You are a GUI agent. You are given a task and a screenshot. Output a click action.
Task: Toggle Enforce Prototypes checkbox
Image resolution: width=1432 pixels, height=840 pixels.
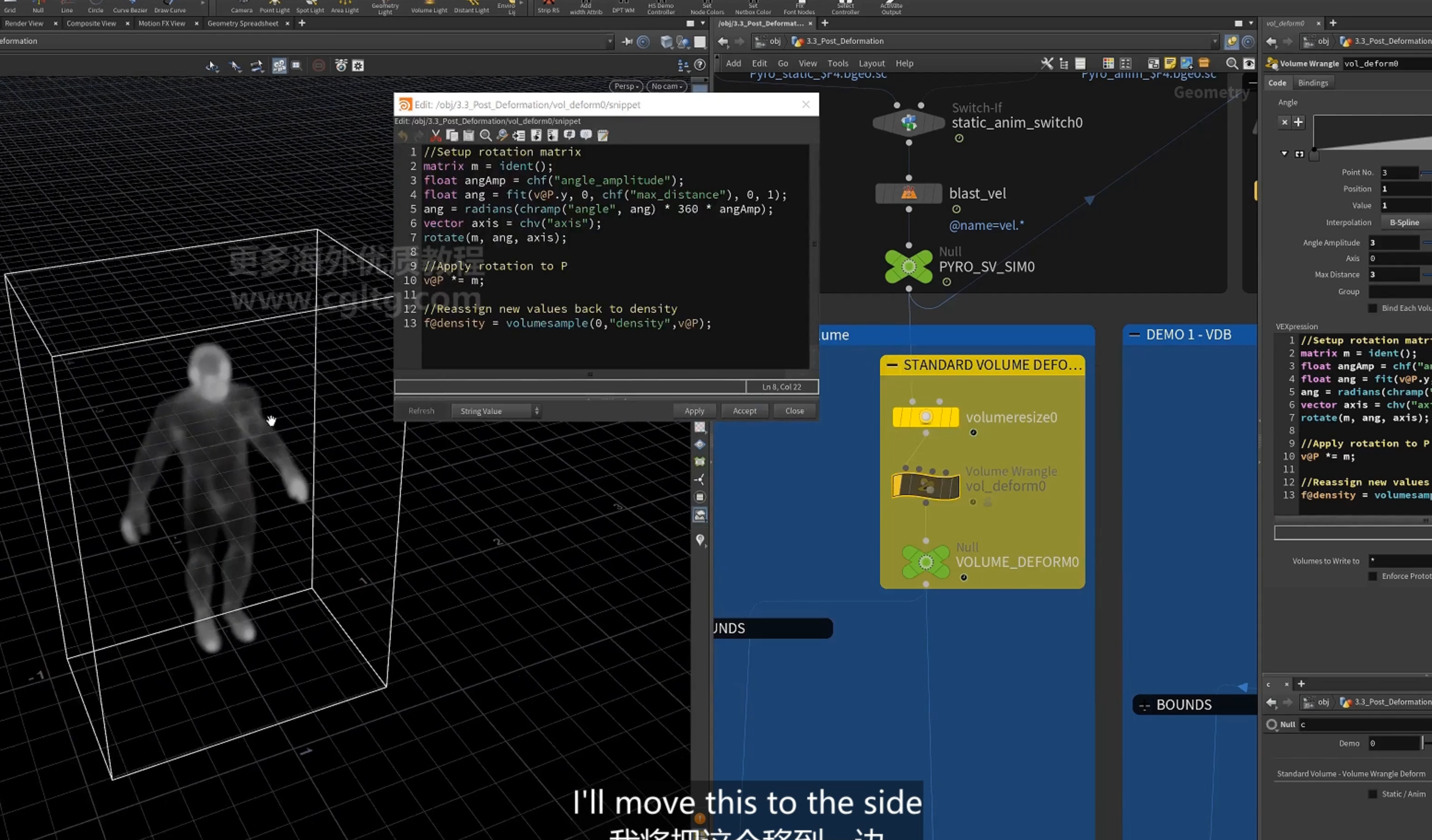[x=1372, y=577]
